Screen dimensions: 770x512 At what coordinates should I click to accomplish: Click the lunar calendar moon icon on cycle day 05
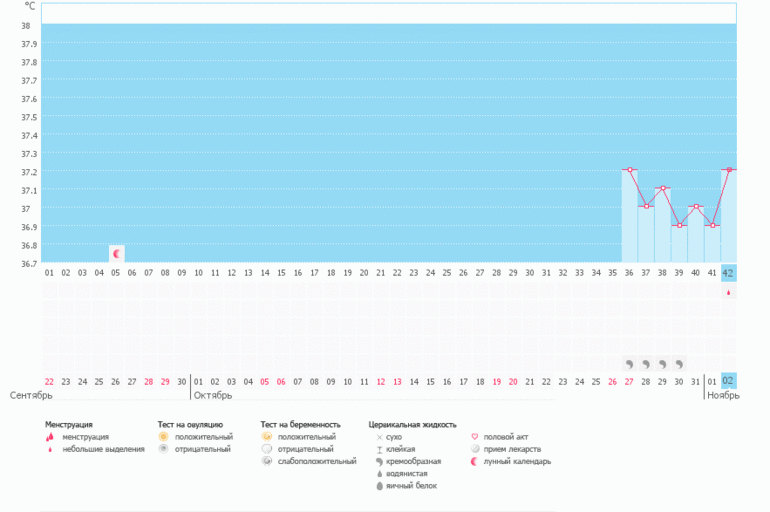click(x=116, y=254)
